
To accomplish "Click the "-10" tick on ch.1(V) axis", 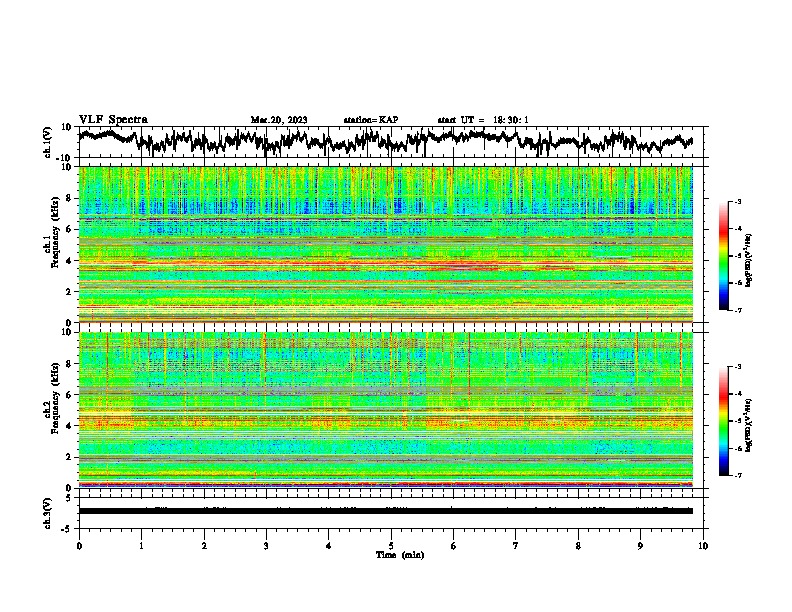I will 65,158.
